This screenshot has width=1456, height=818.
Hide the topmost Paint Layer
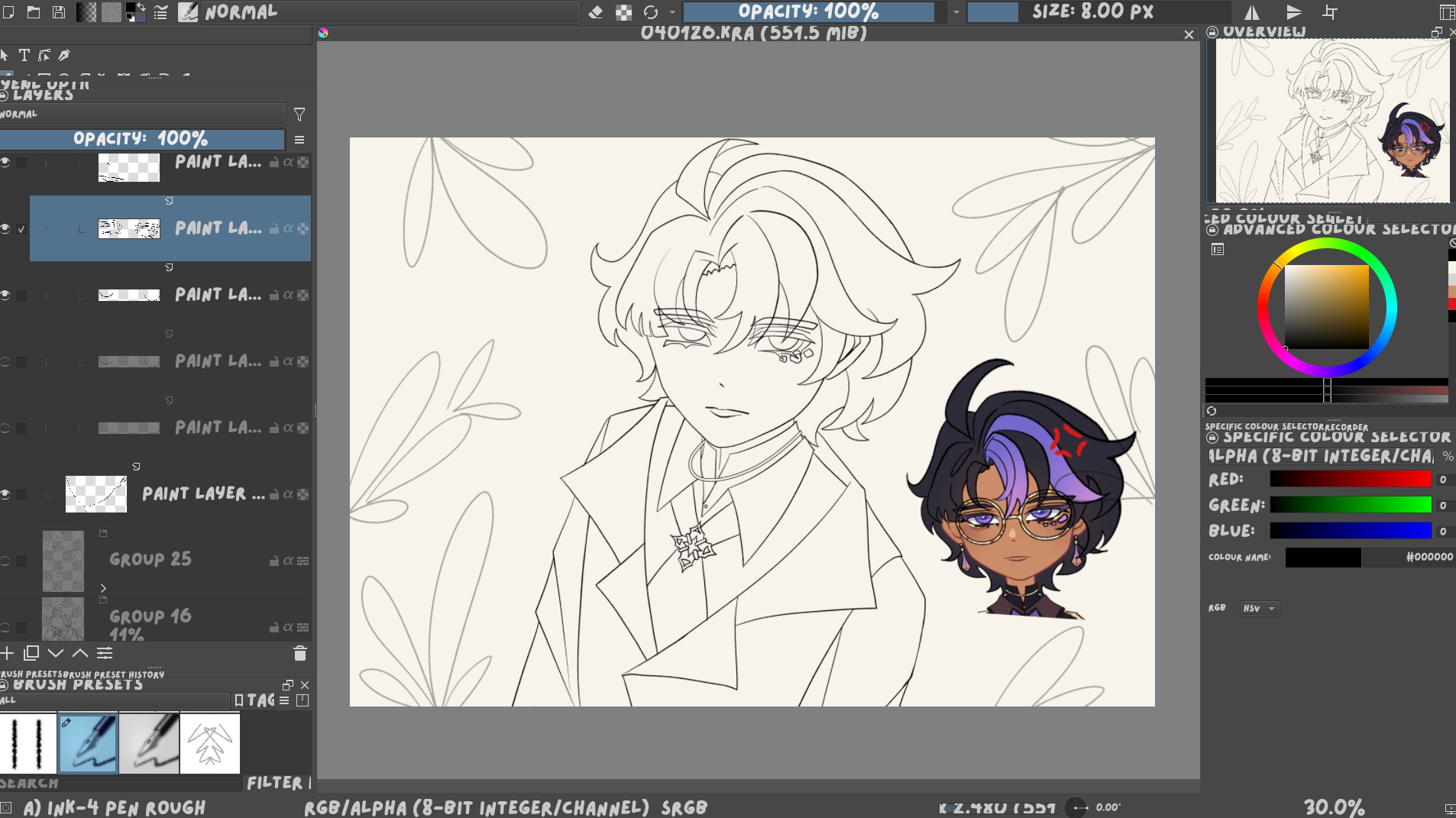(6, 163)
